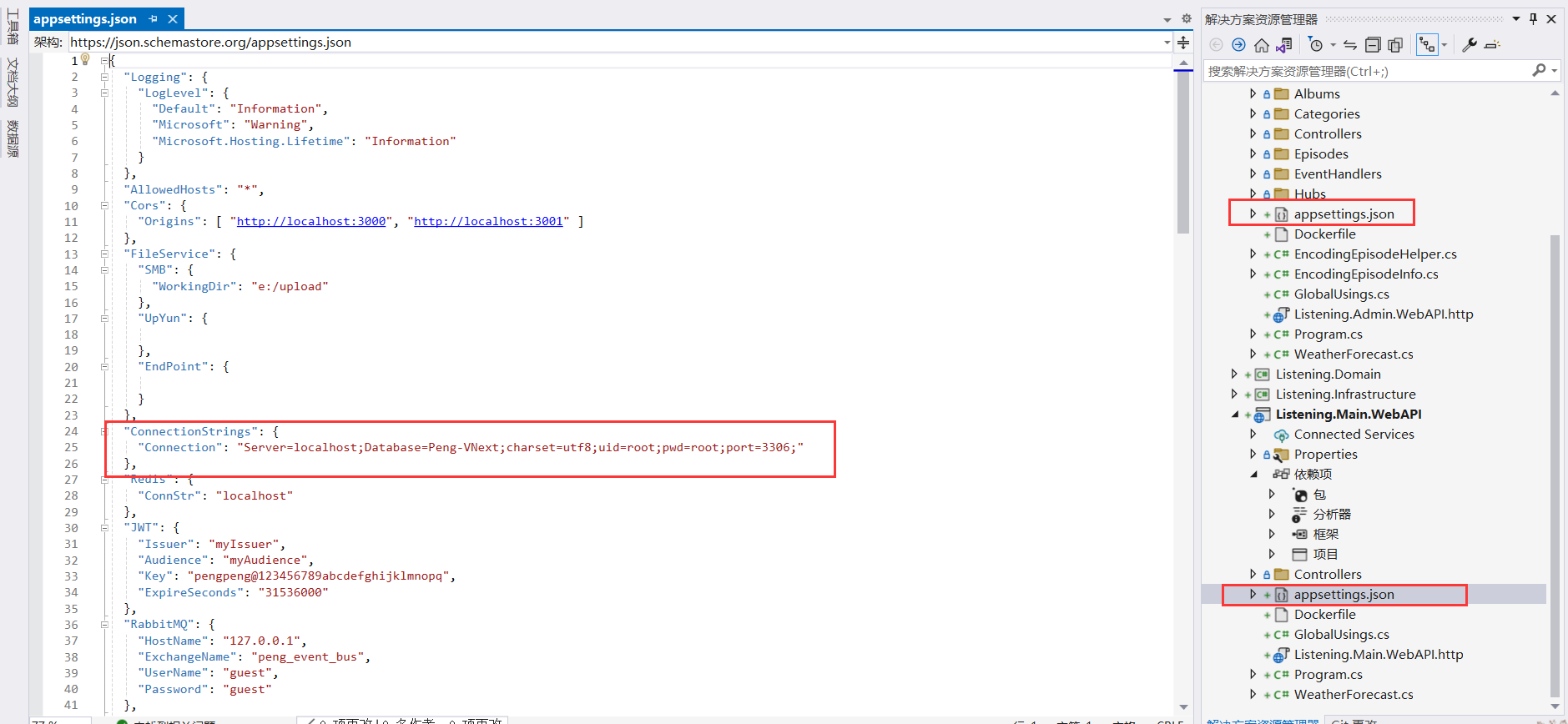Select EncodingEpisodeInfo.cs file
Screen dimensions: 1568x724
[1366, 274]
